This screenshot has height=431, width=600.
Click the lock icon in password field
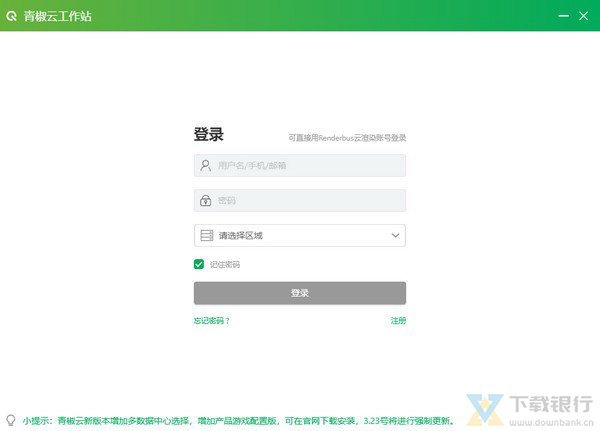(x=205, y=200)
